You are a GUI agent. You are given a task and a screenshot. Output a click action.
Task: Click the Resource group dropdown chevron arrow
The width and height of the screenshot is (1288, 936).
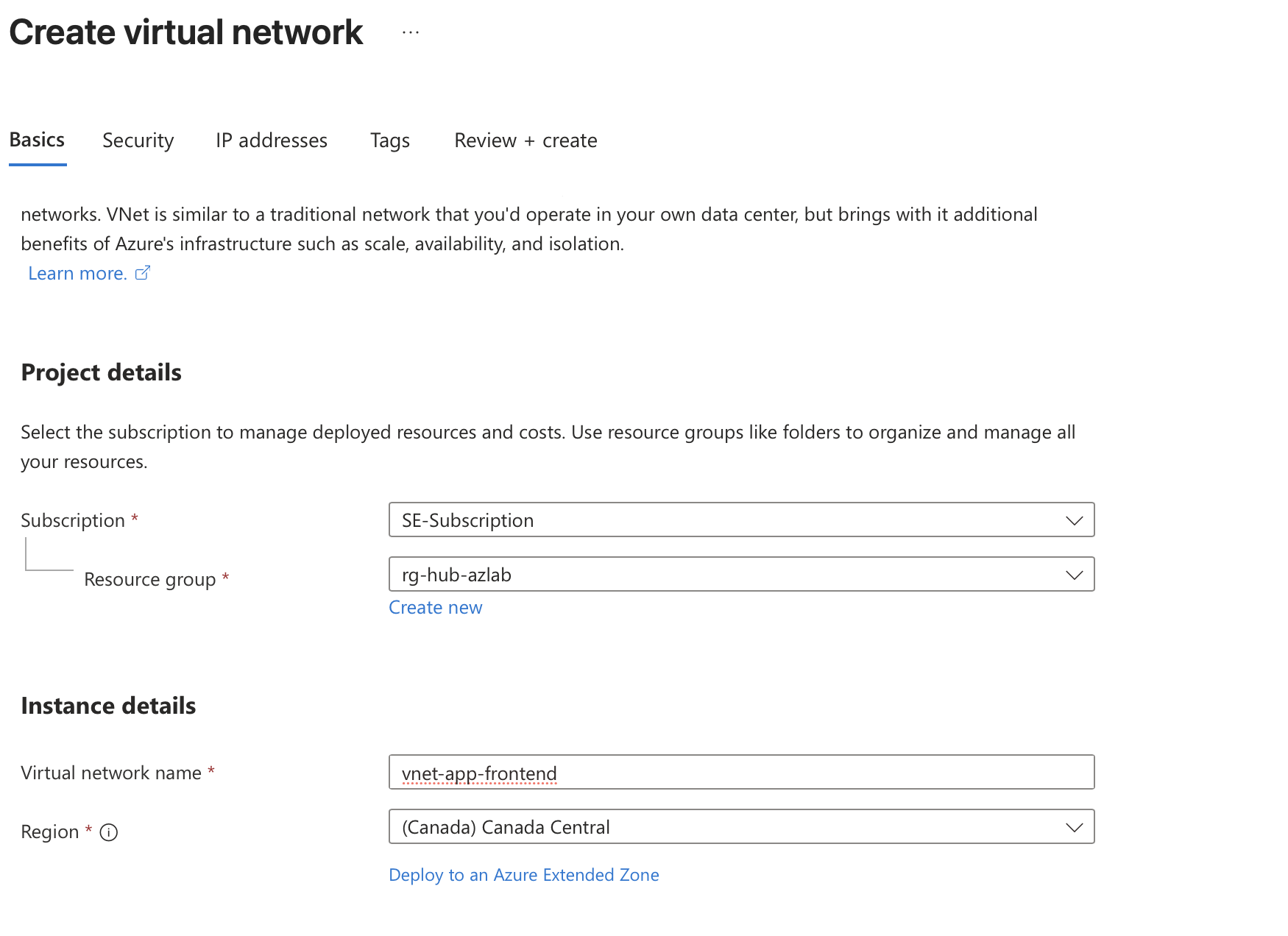pos(1074,575)
